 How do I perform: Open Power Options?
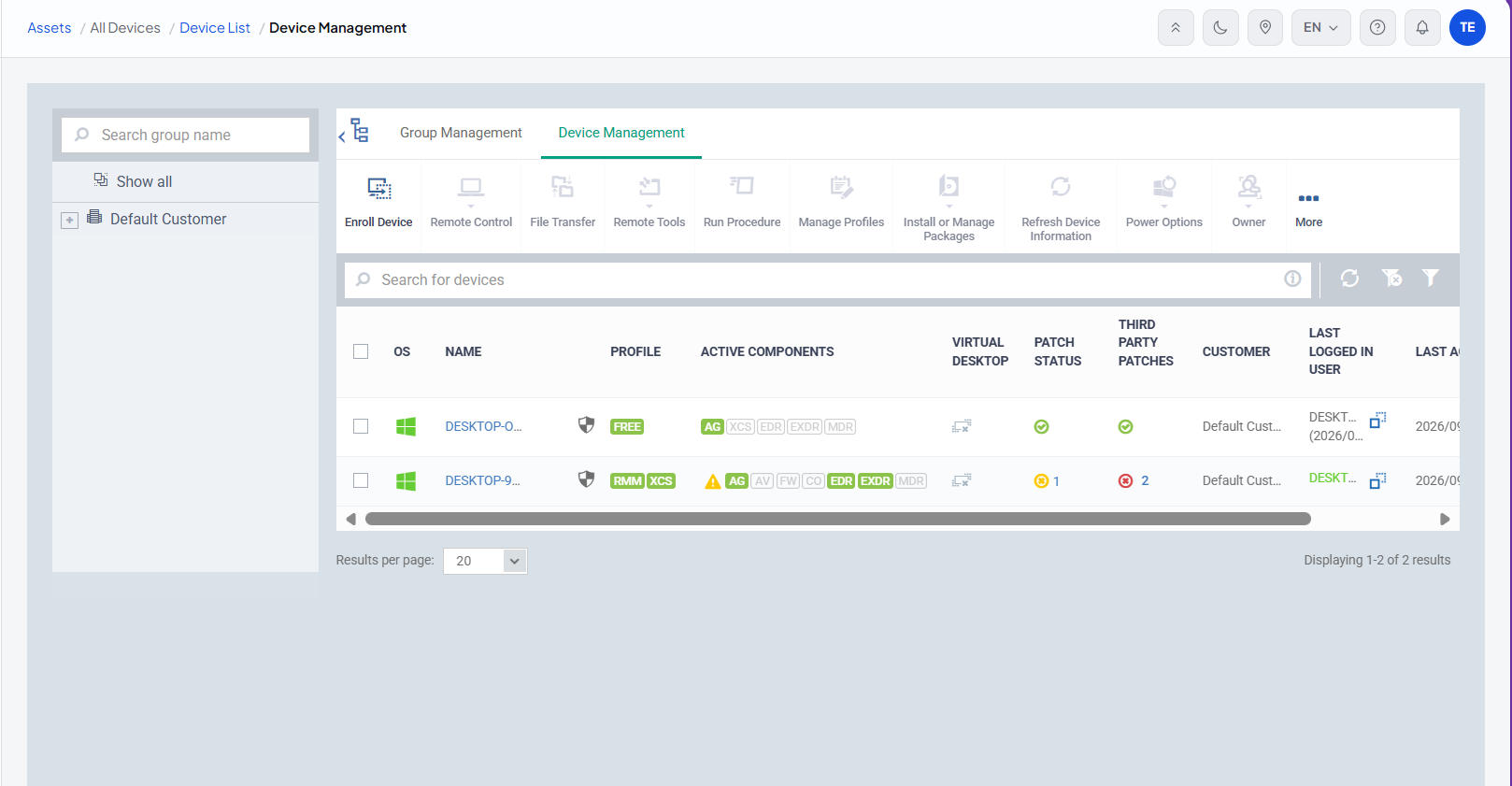[1164, 203]
